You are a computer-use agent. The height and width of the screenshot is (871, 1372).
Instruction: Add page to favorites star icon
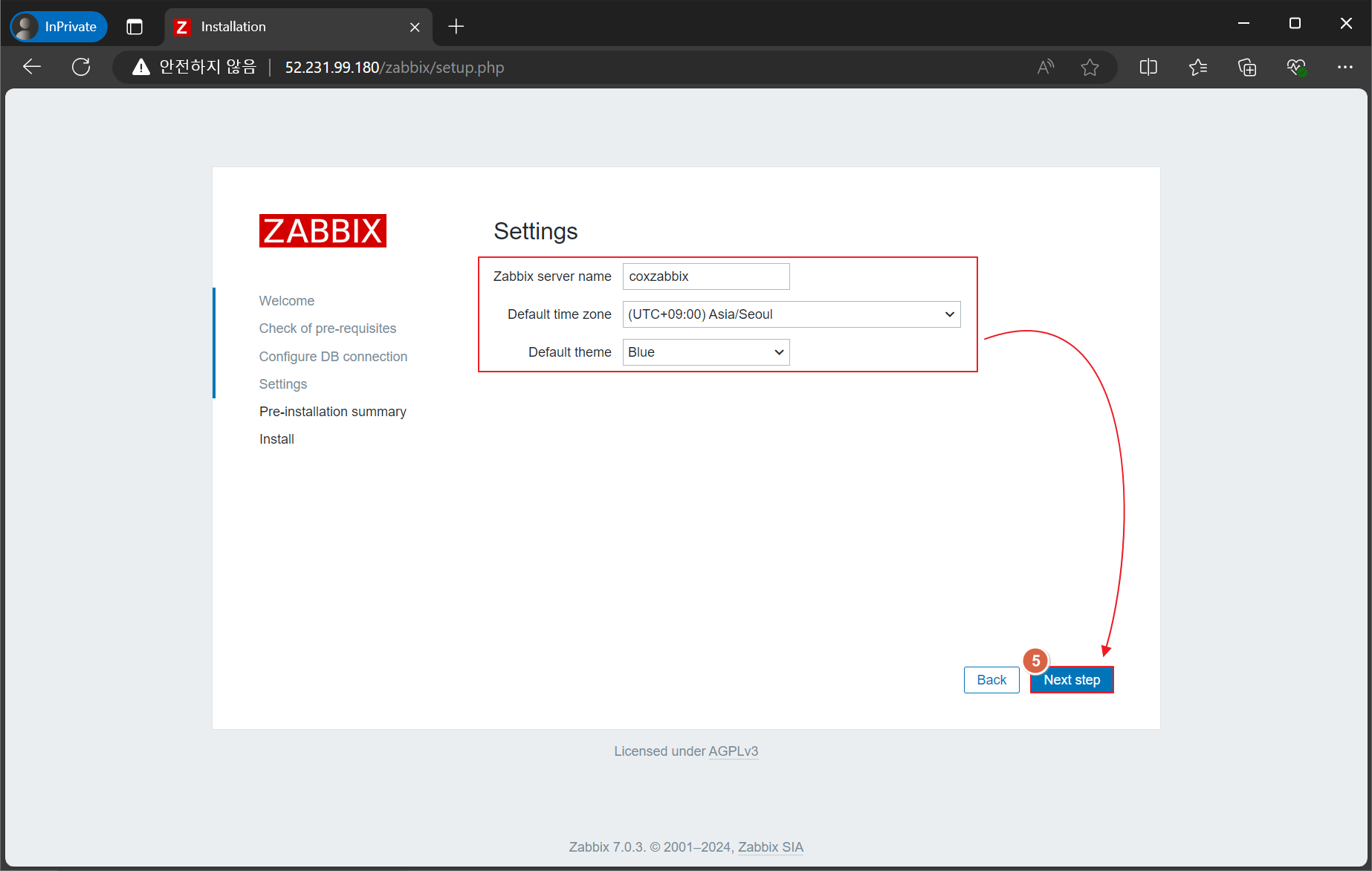pos(1090,68)
